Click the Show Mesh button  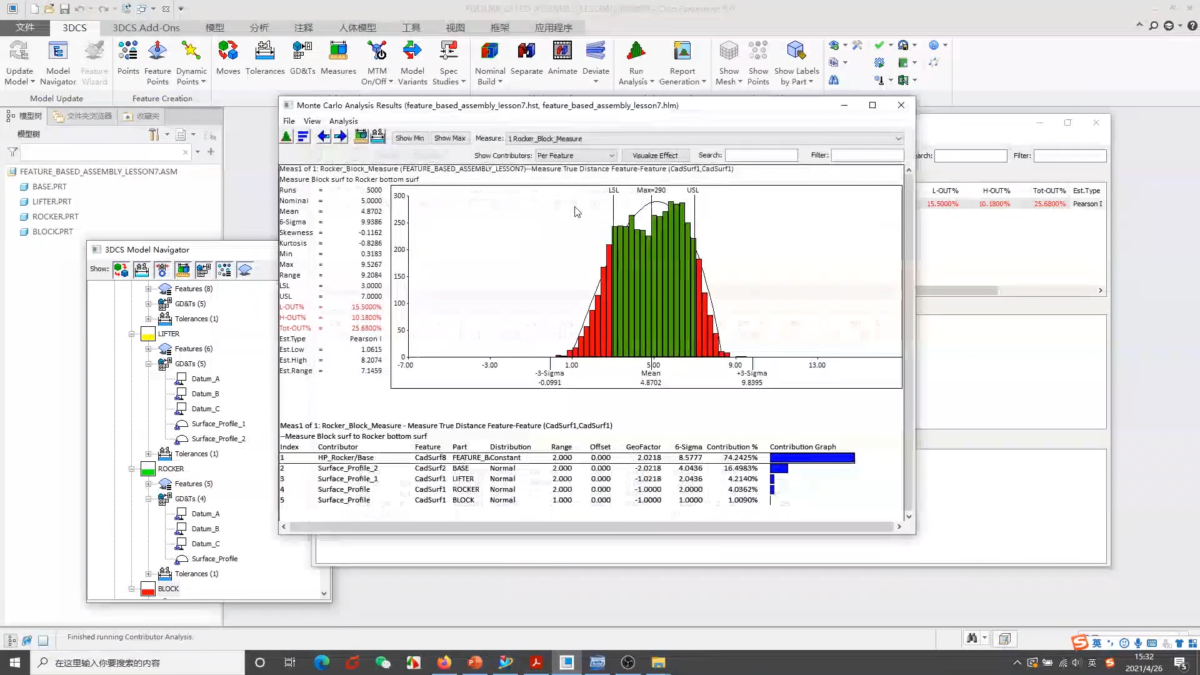tap(729, 60)
